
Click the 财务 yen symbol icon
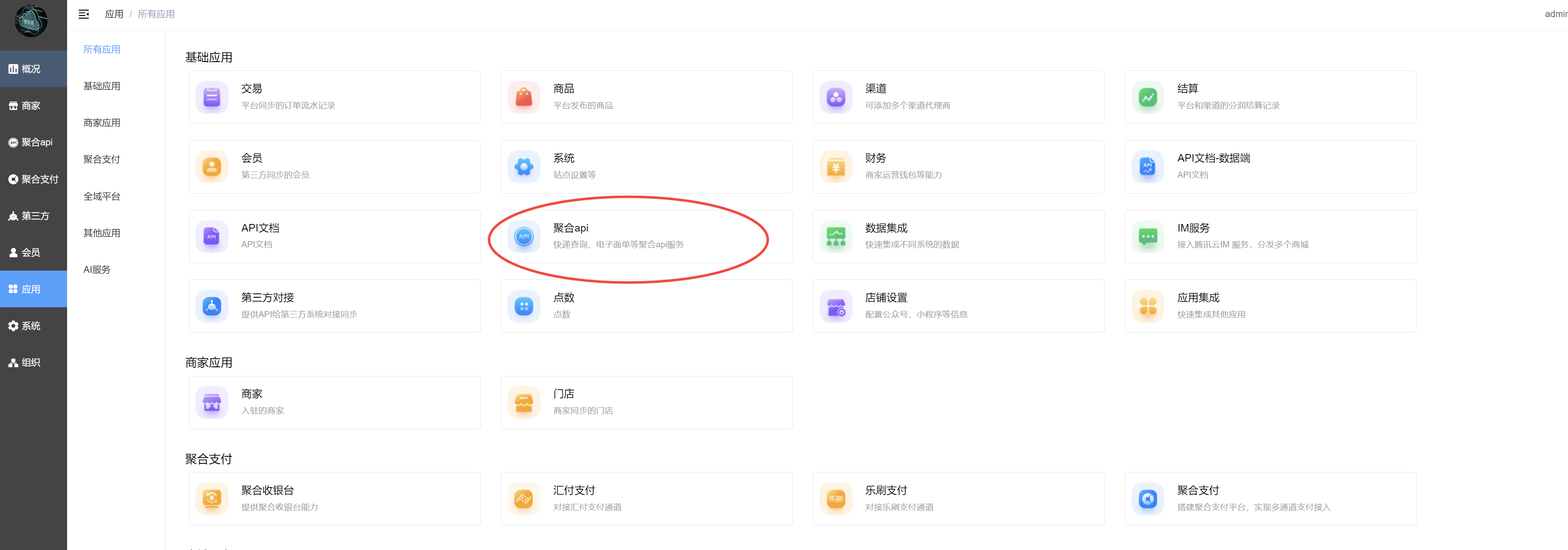(x=836, y=167)
